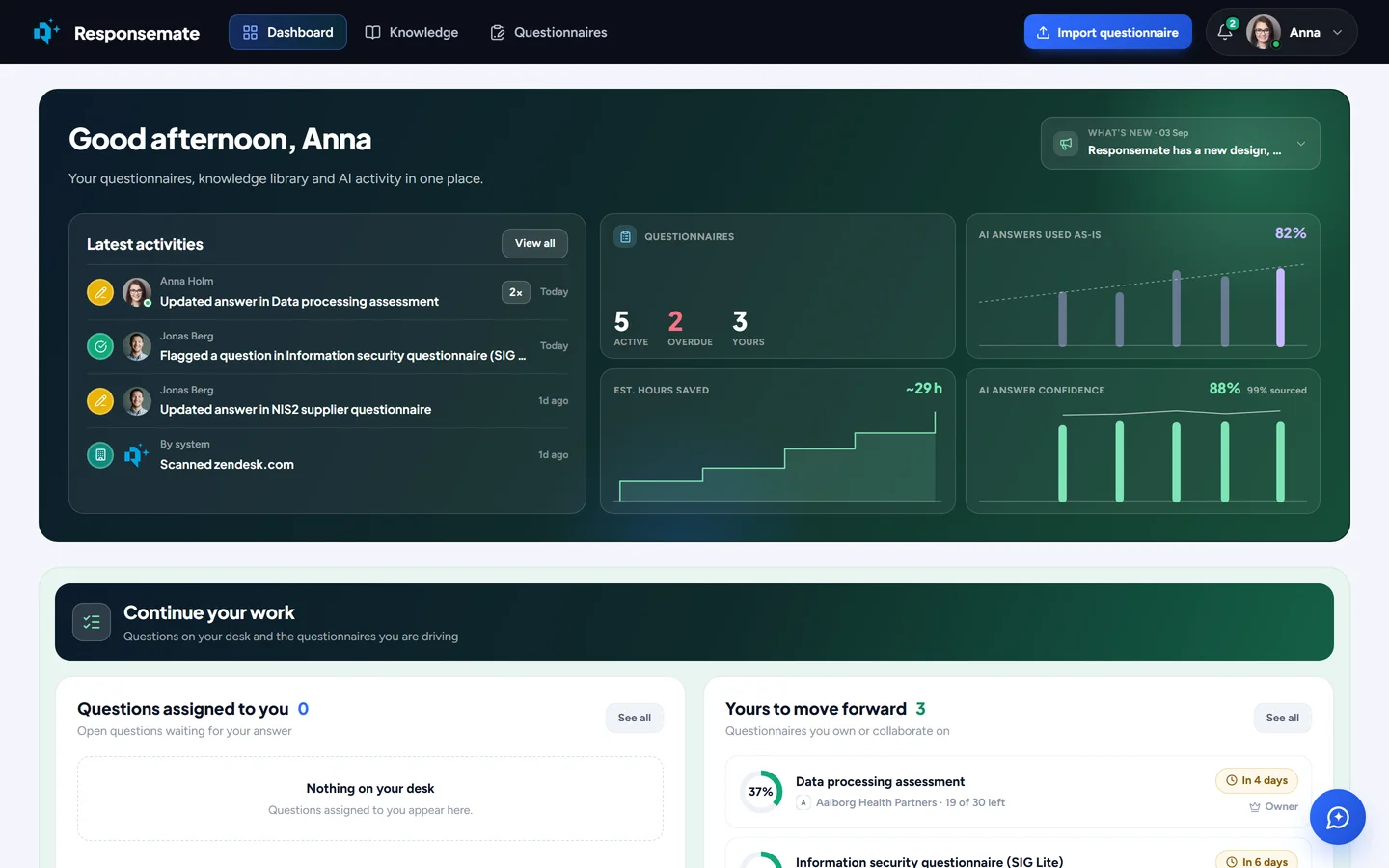
Task: Open the chat support floating button
Action: (1337, 817)
